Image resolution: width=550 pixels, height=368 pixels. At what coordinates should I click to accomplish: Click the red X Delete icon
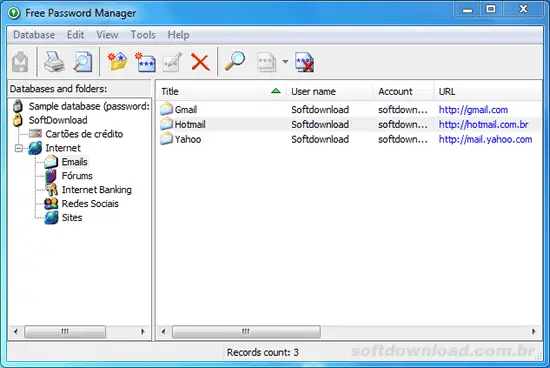pos(200,62)
